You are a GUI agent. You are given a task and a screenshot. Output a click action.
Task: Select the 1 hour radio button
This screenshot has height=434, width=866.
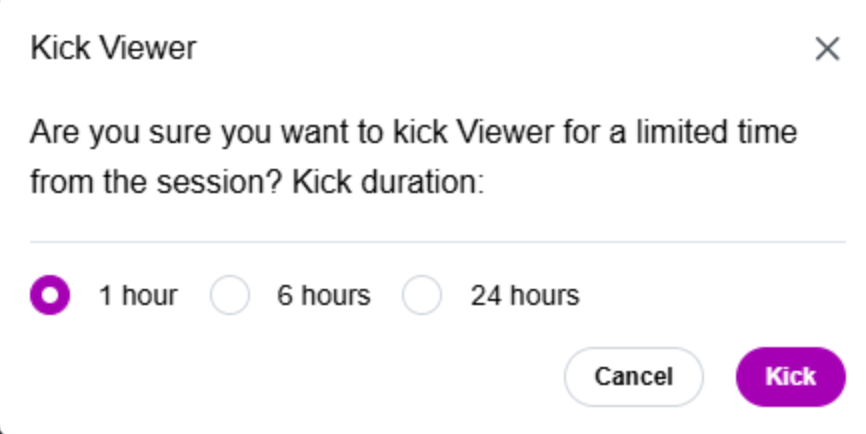(50, 296)
